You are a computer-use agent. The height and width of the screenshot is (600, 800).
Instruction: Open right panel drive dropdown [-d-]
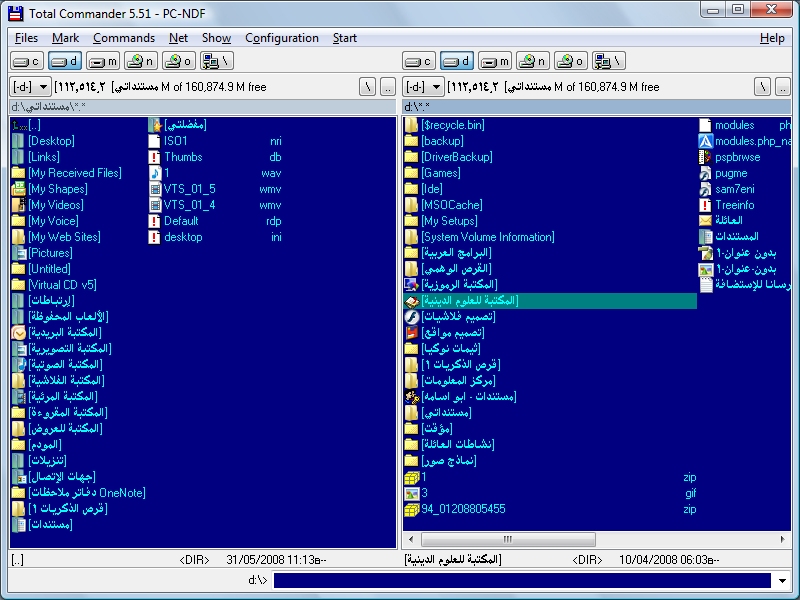click(x=423, y=87)
